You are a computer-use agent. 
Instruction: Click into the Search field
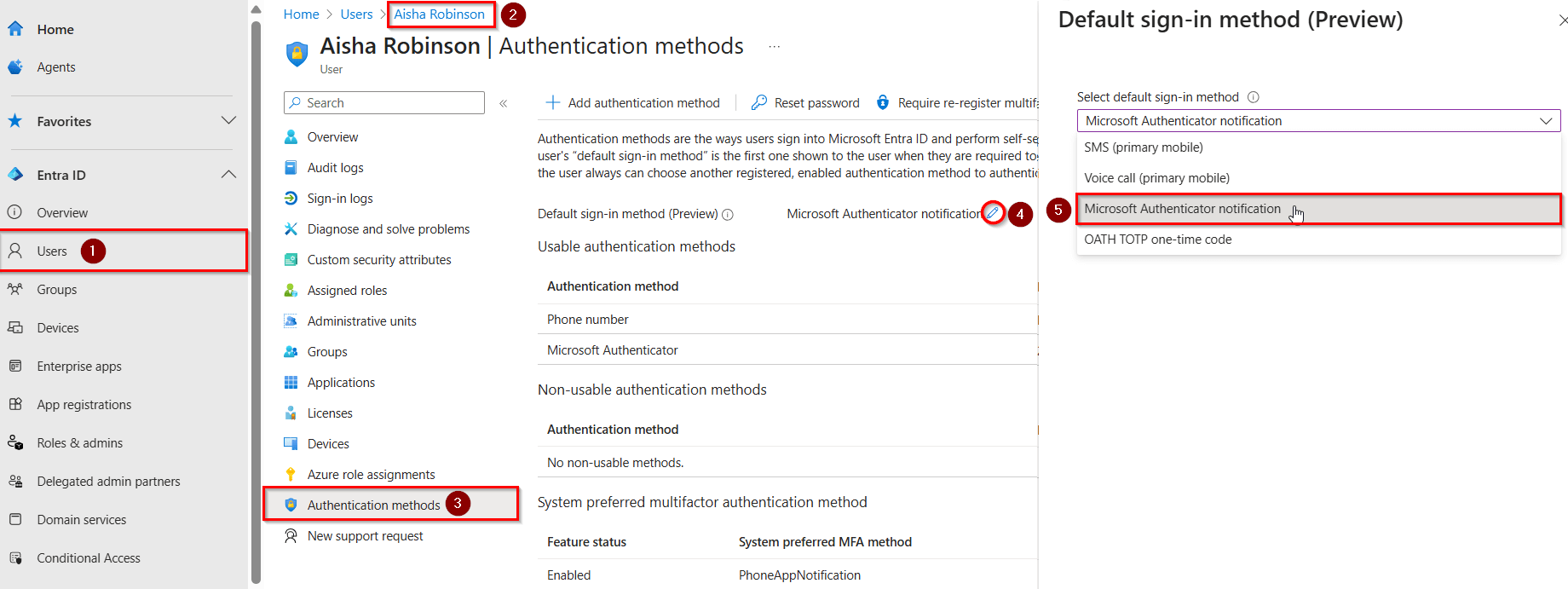click(383, 102)
